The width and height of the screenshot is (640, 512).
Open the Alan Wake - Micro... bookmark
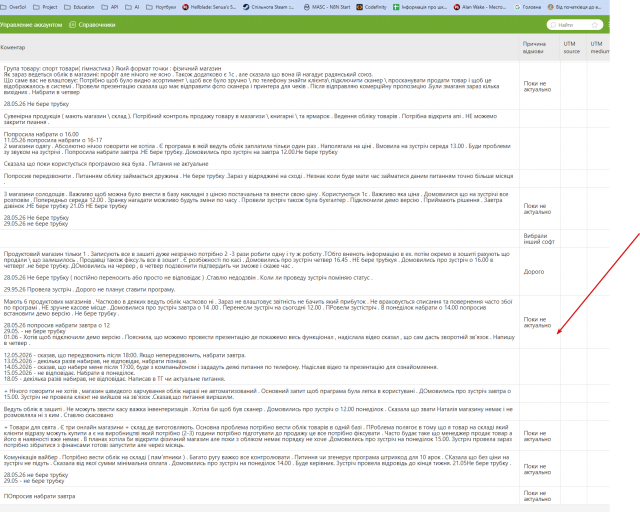pyautogui.click(x=480, y=7)
